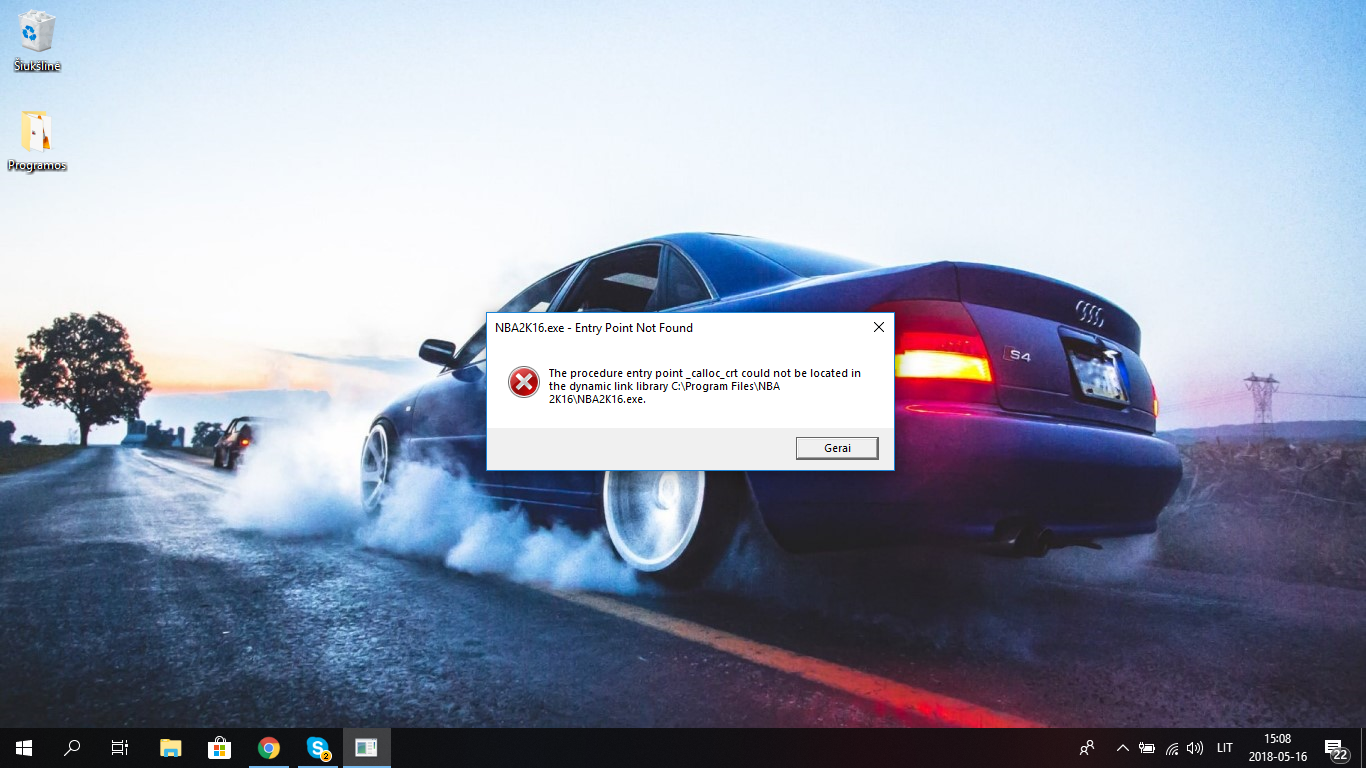The image size is (1366, 768).
Task: Click the error message text about _calloc_crt
Action: pyautogui.click(x=704, y=386)
